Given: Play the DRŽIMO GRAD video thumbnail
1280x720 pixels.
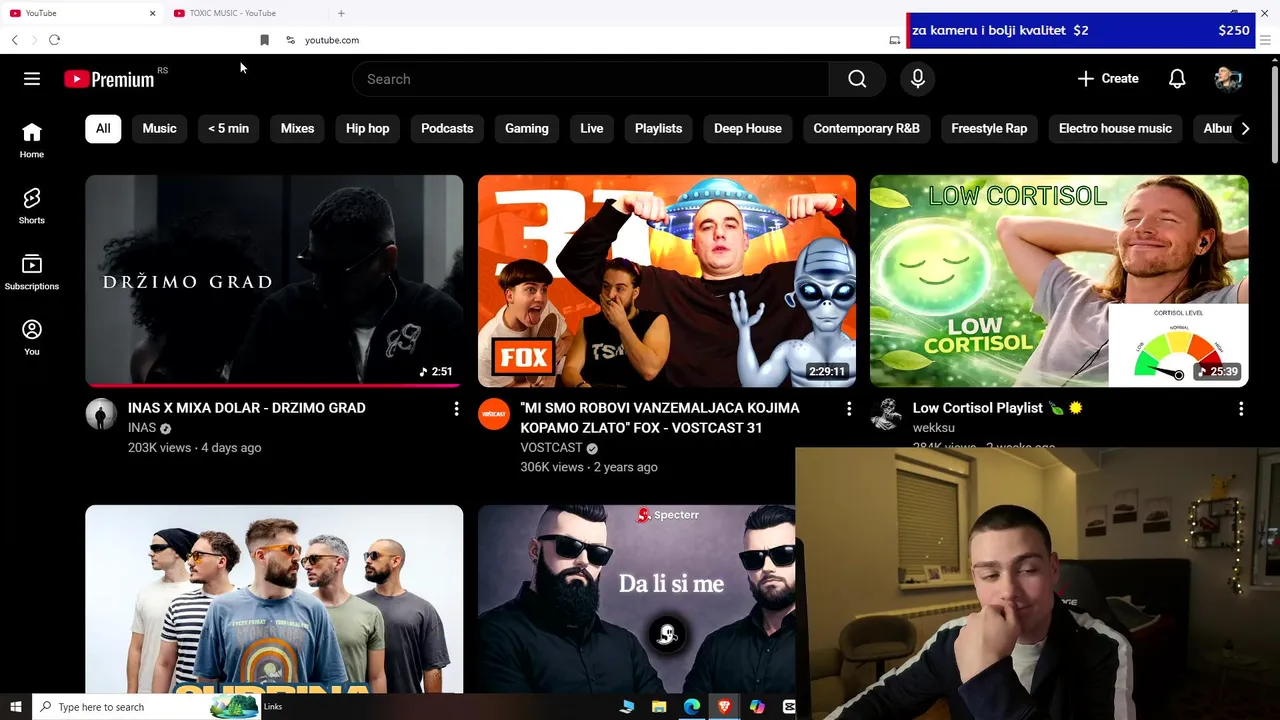Looking at the screenshot, I should pos(274,281).
